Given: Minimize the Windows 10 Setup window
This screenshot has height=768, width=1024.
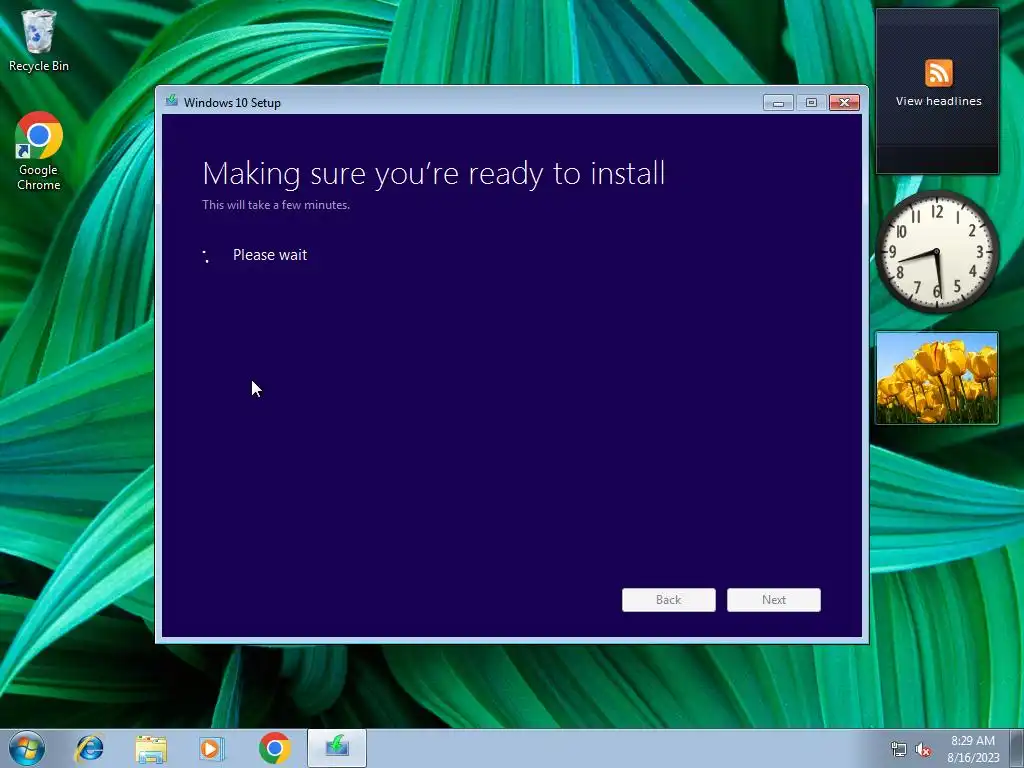Looking at the screenshot, I should (x=778, y=103).
